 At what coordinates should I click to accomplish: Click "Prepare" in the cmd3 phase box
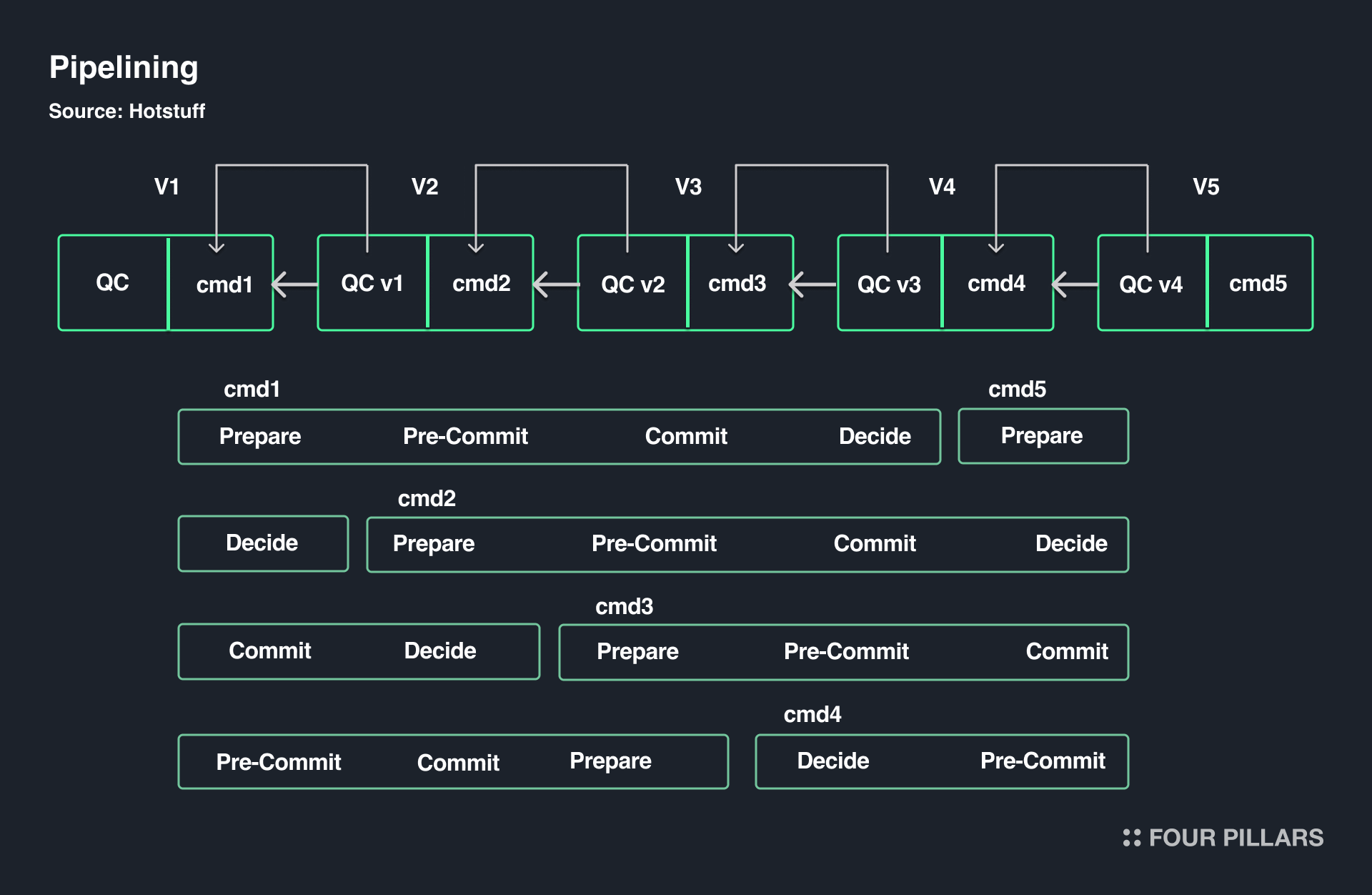[637, 652]
